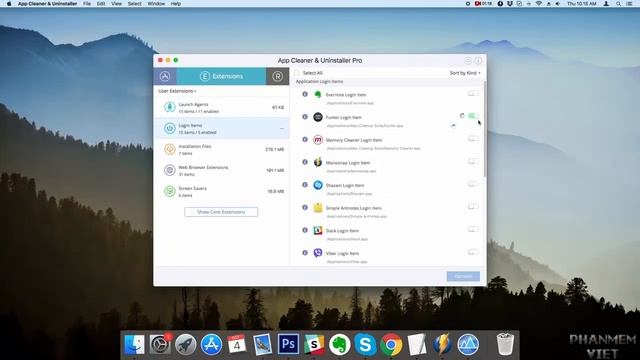Reveal Funter in Finder via arrow icon

tap(453, 126)
